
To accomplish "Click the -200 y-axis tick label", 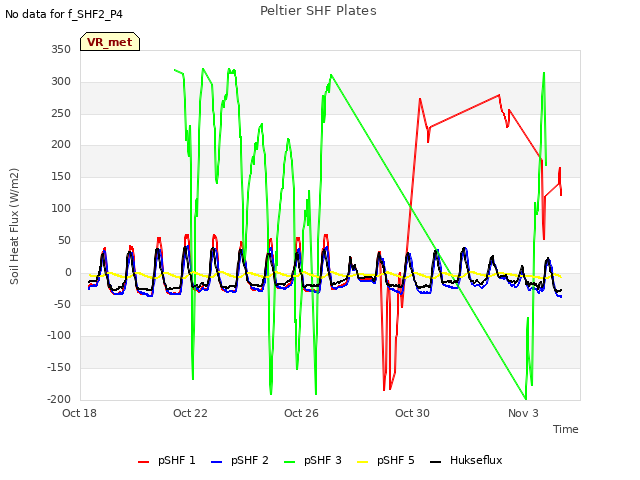I will pos(59,399).
